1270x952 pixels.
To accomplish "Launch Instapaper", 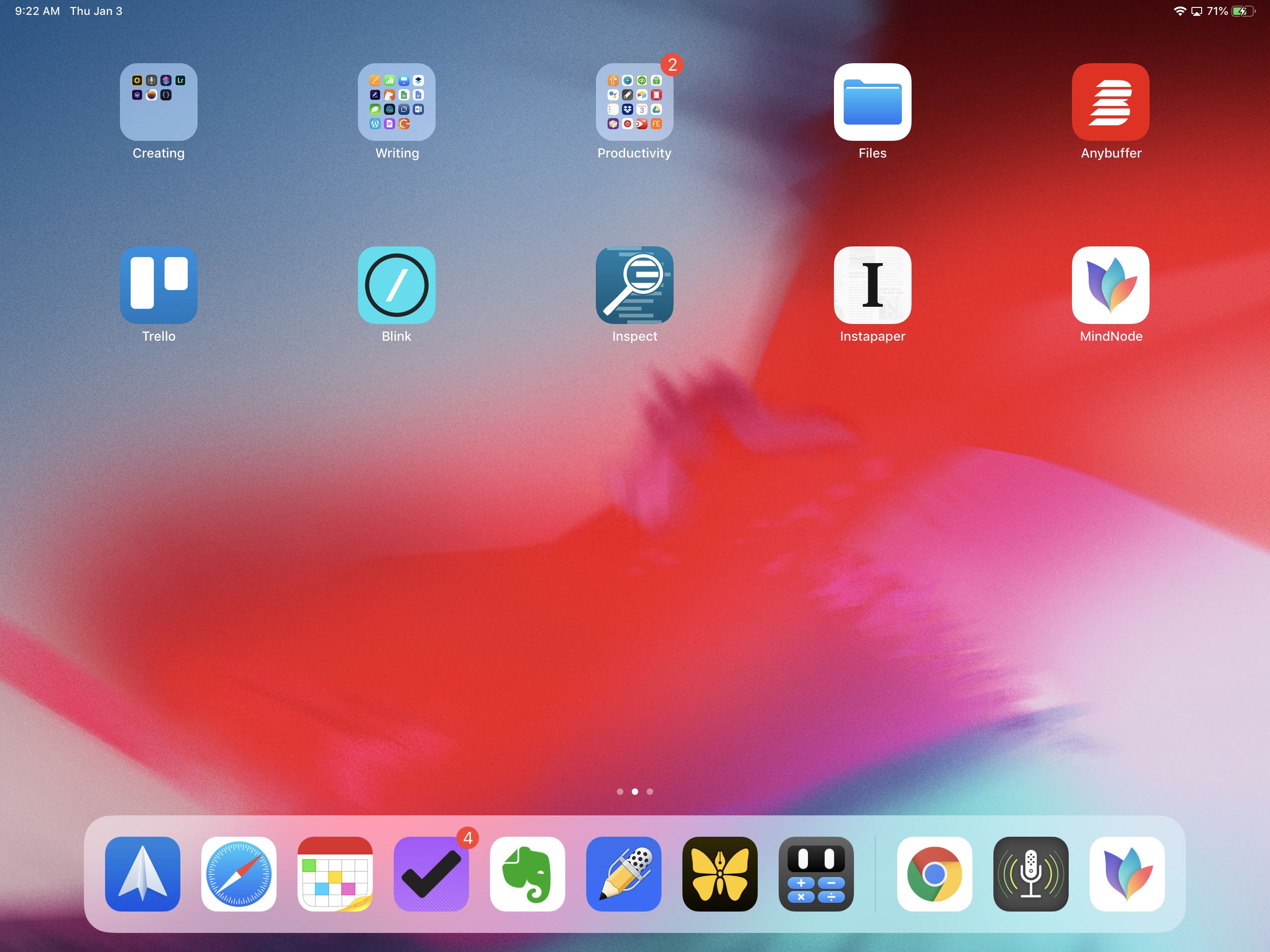I will pos(873,285).
